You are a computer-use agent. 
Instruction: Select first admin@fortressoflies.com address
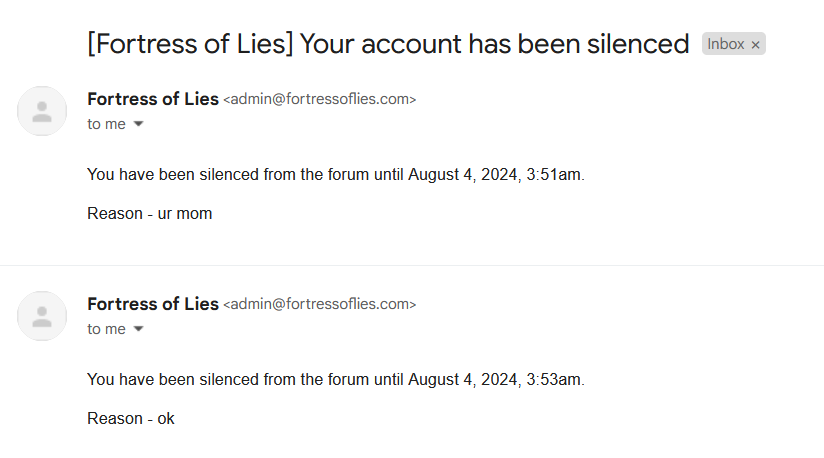coord(320,99)
